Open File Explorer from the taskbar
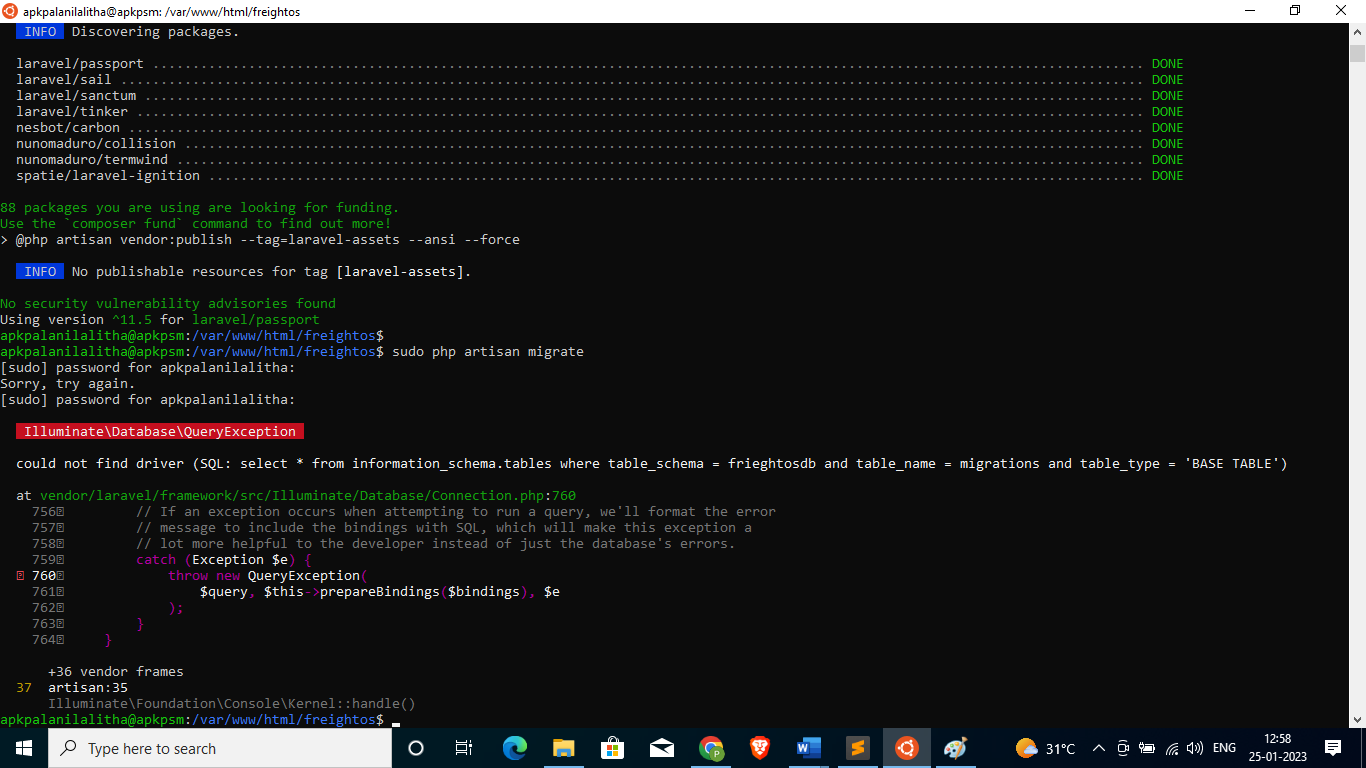 563,748
